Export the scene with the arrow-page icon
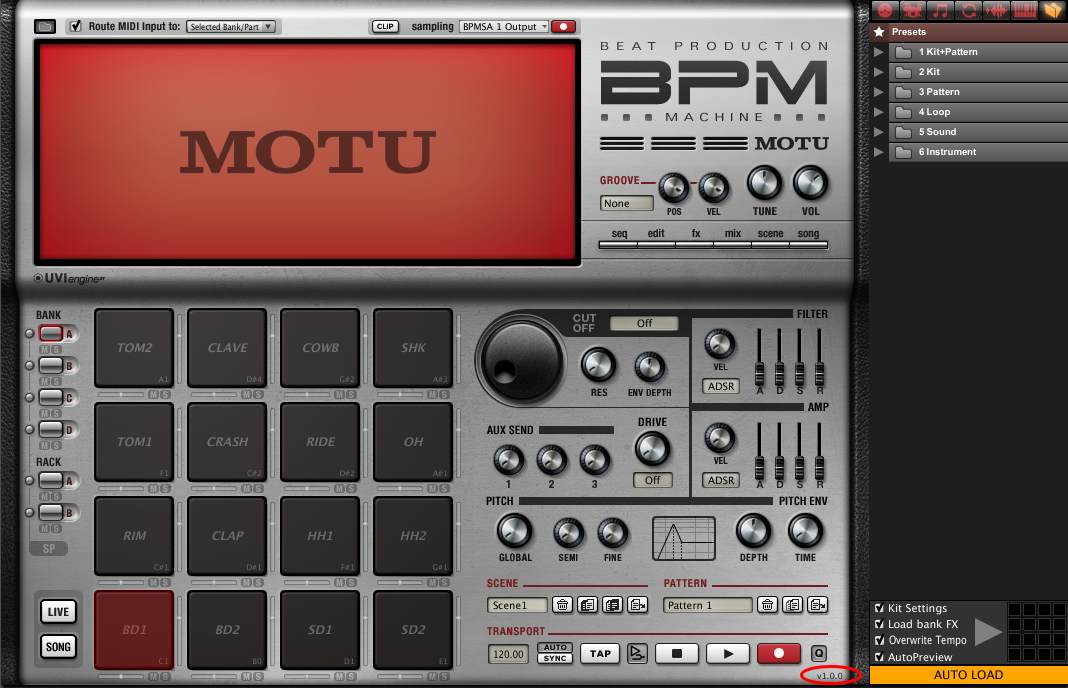The image size is (1068, 688). pyautogui.click(x=638, y=605)
